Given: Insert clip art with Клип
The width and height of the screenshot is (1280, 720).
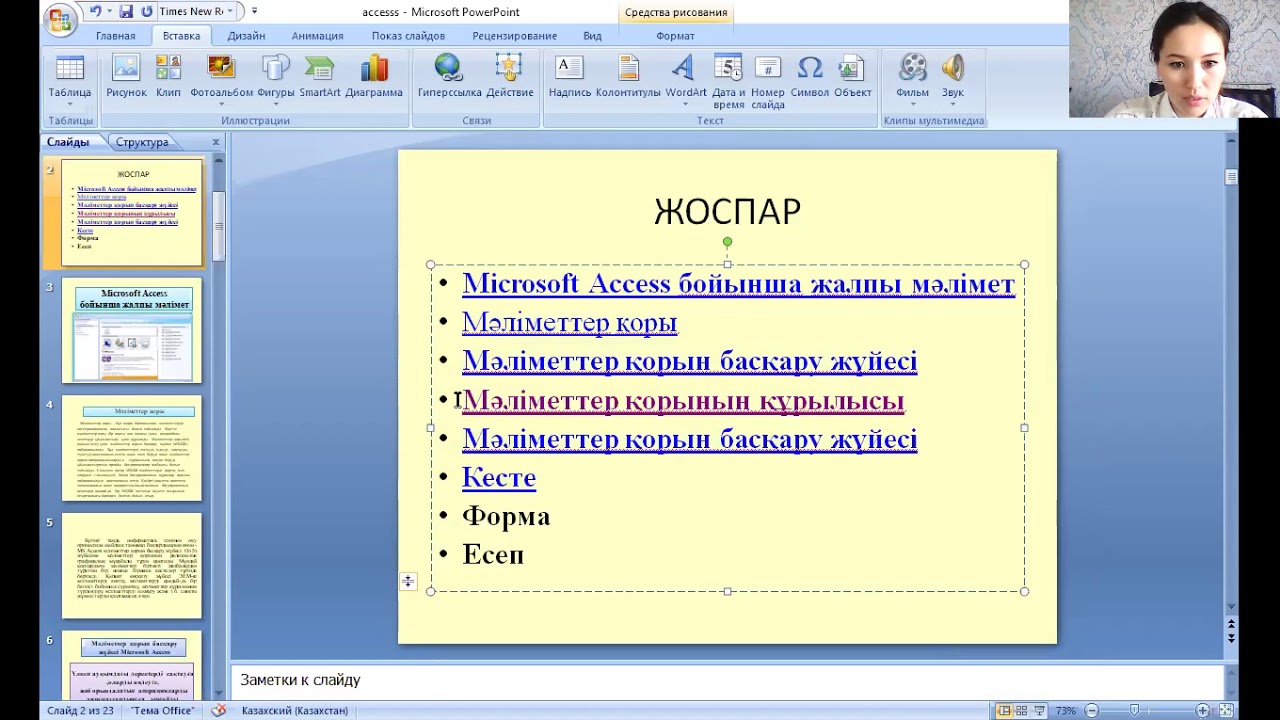Looking at the screenshot, I should click(168, 78).
